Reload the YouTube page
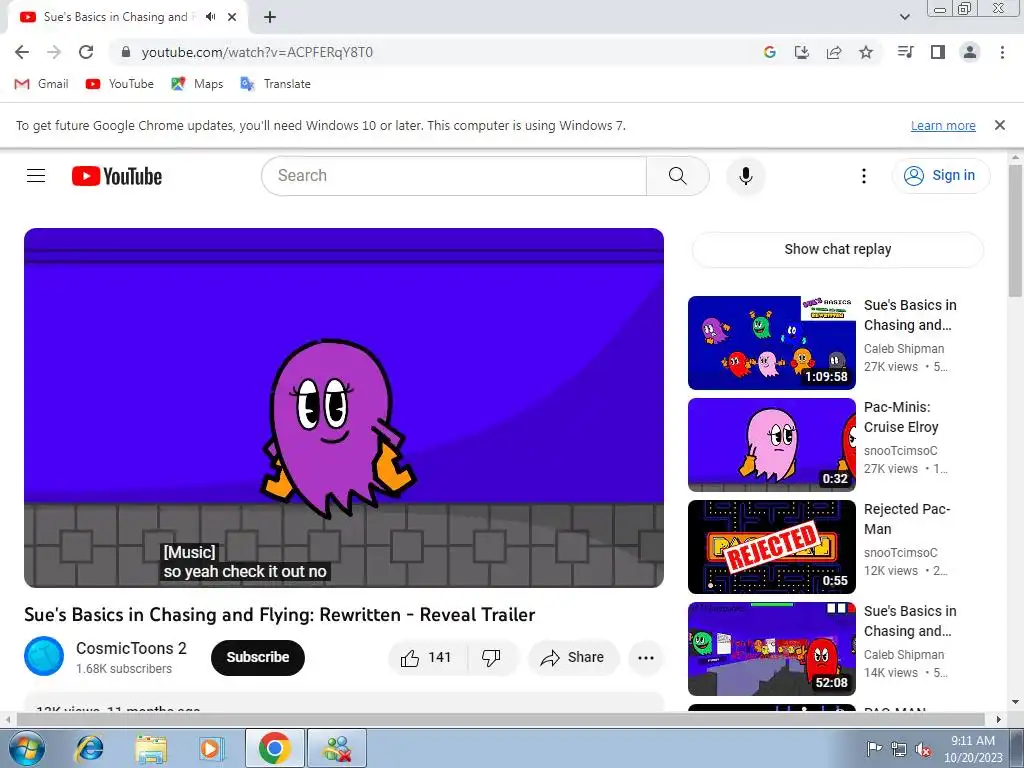The height and width of the screenshot is (768, 1024). pyautogui.click(x=86, y=52)
